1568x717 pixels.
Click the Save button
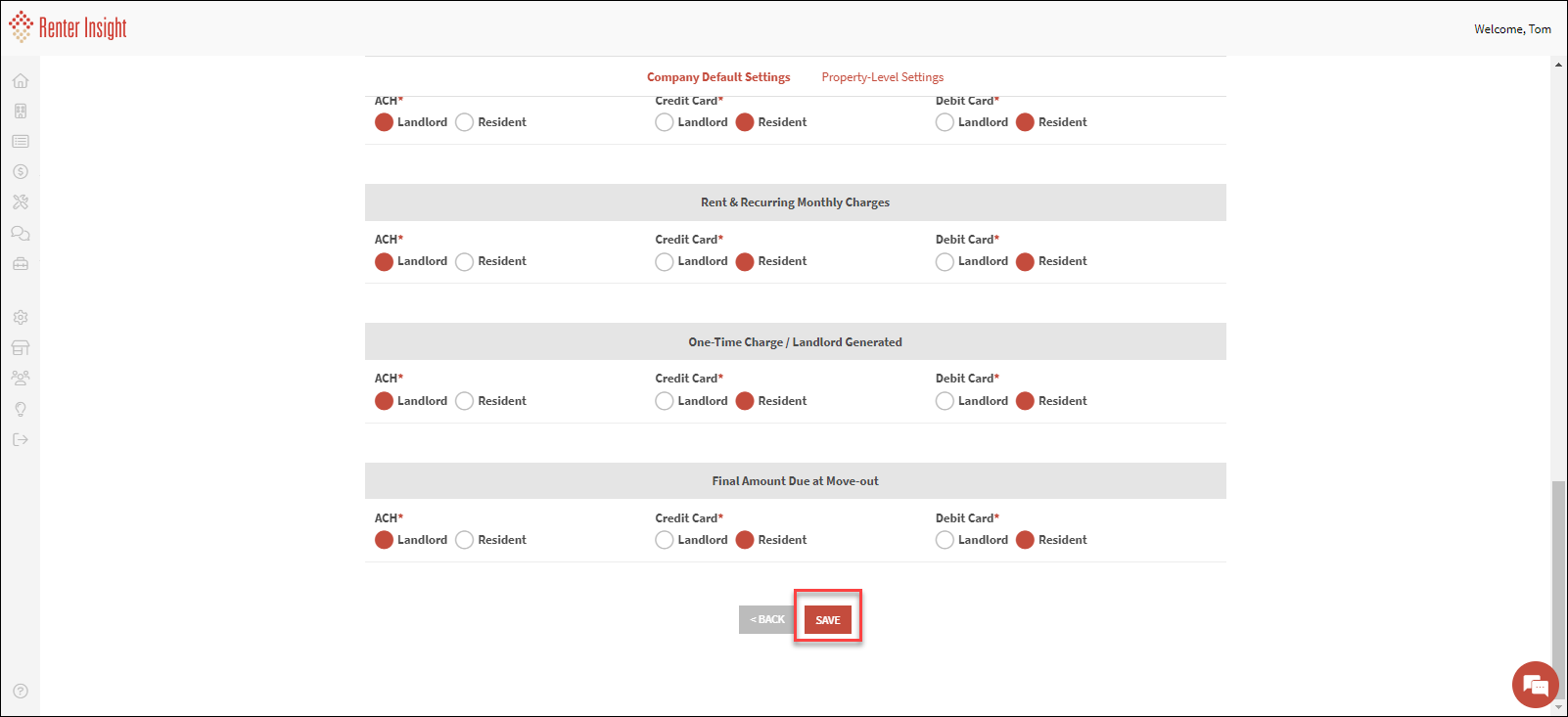(x=828, y=619)
